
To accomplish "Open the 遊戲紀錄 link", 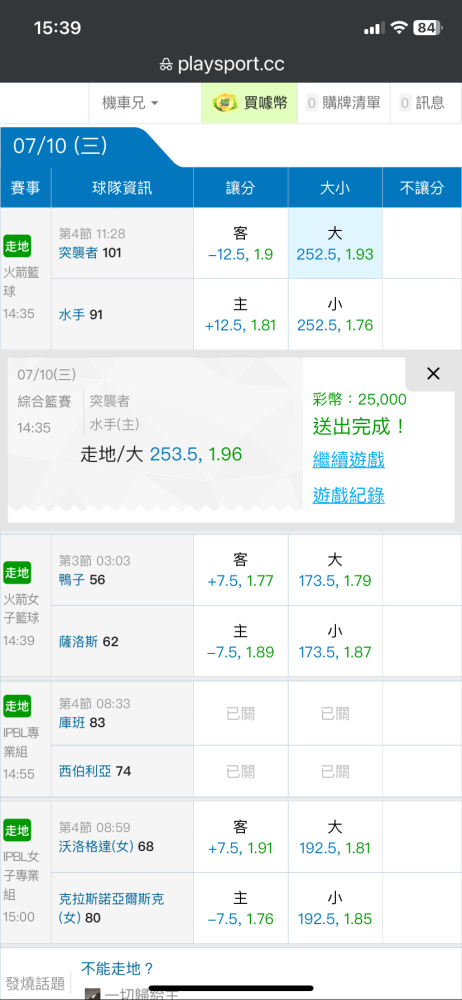I will (x=348, y=495).
